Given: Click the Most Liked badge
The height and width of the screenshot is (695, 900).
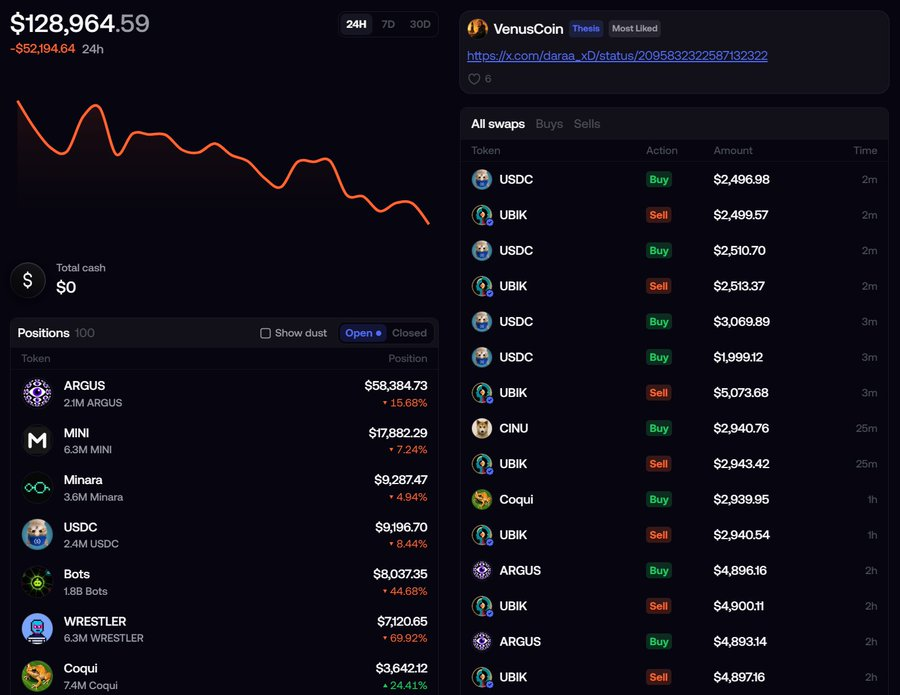Looking at the screenshot, I should pos(634,29).
